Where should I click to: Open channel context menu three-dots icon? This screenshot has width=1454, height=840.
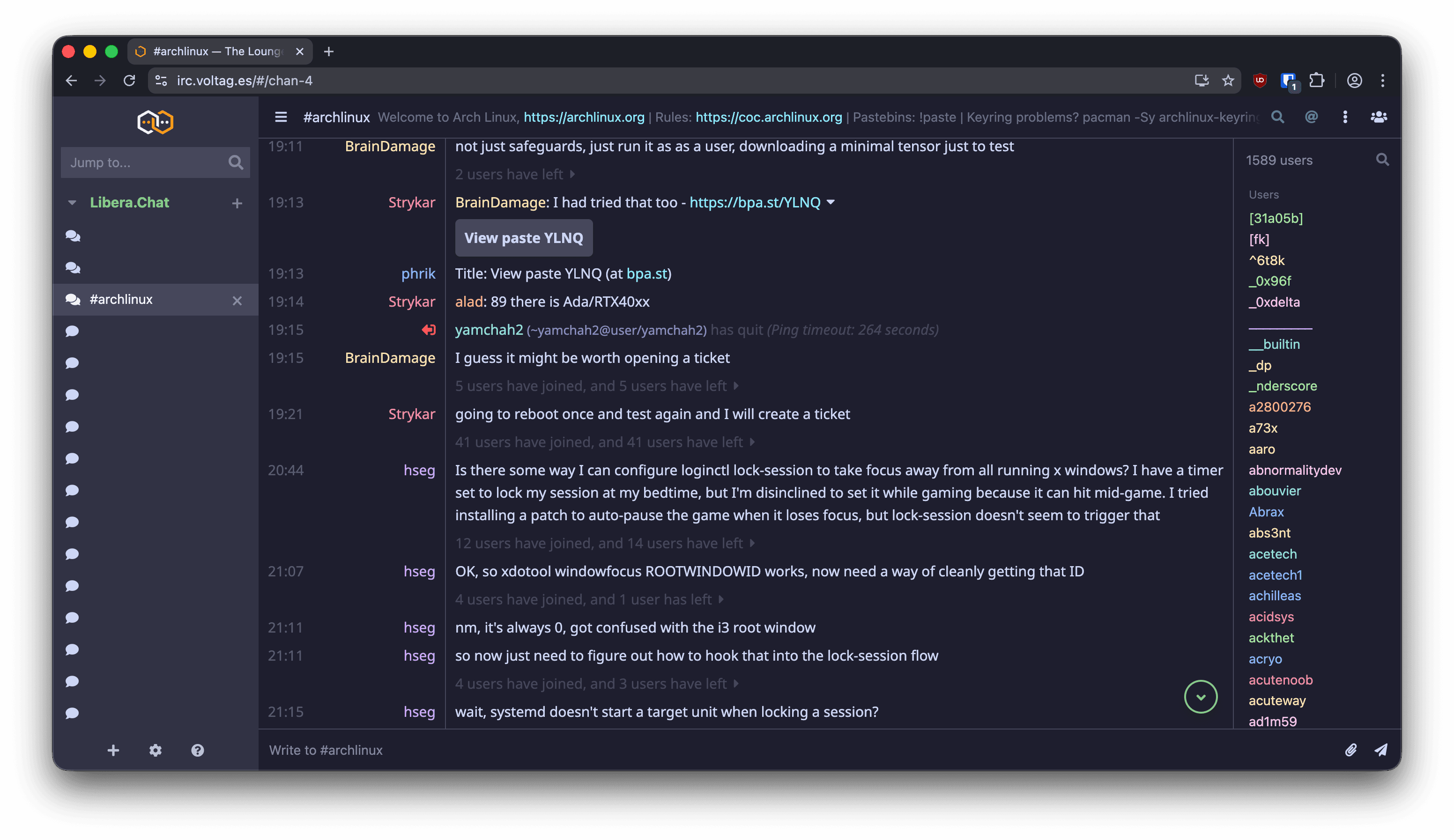[1345, 117]
